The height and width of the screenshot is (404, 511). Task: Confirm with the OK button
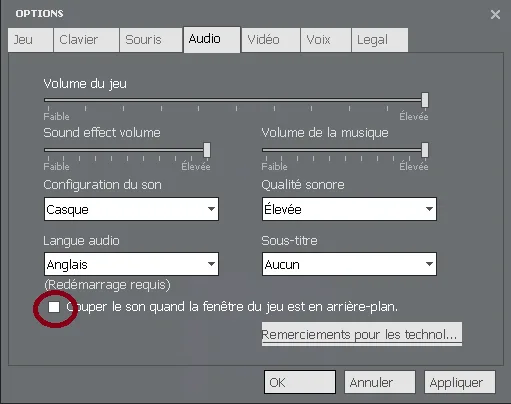pos(300,382)
